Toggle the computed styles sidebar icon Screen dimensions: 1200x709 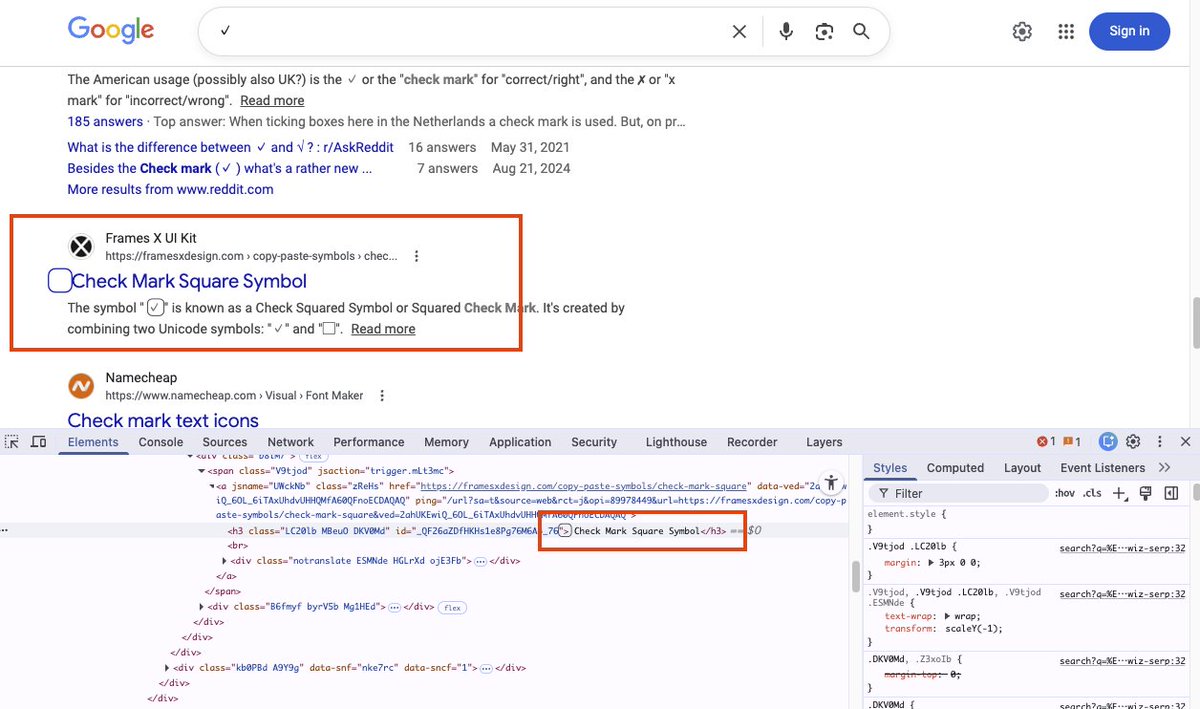(x=1171, y=493)
